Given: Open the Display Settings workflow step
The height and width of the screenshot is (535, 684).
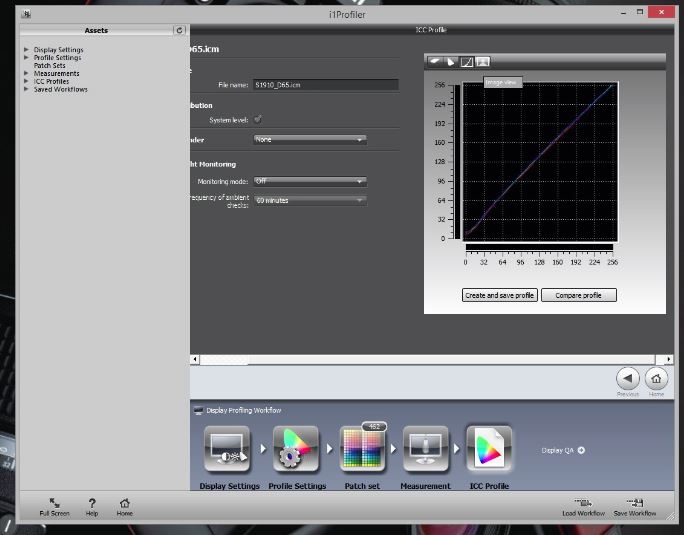Looking at the screenshot, I should point(229,450).
